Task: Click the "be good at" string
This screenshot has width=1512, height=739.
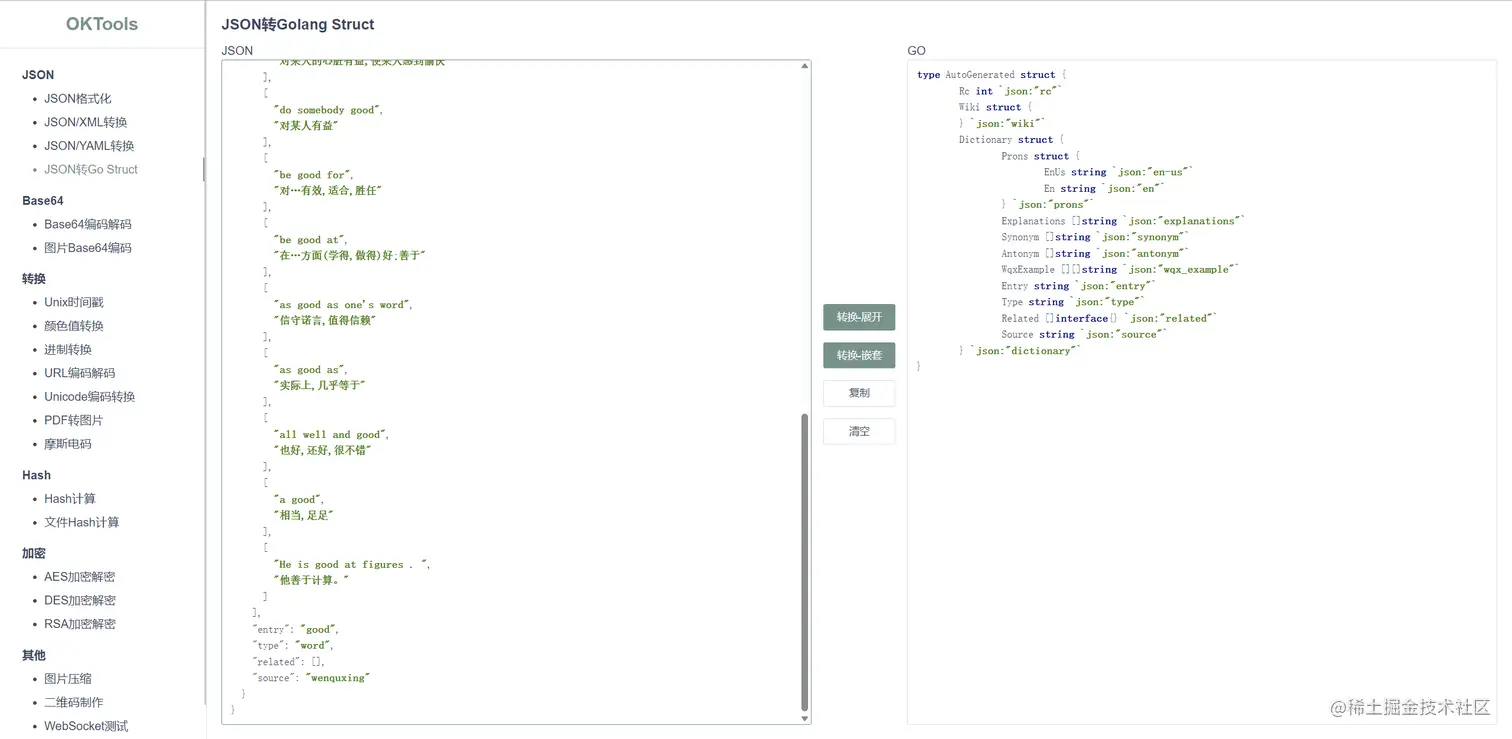Action: pyautogui.click(x=310, y=240)
